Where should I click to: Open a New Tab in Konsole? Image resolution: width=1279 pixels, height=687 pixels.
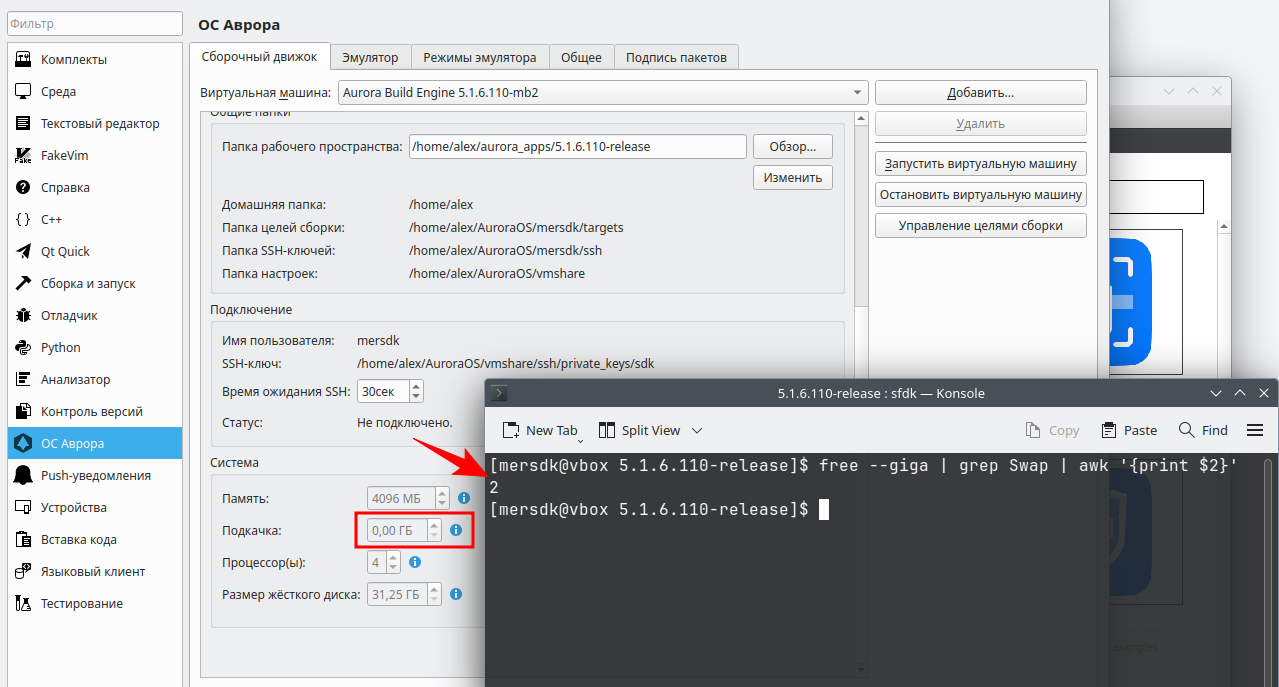(540, 430)
